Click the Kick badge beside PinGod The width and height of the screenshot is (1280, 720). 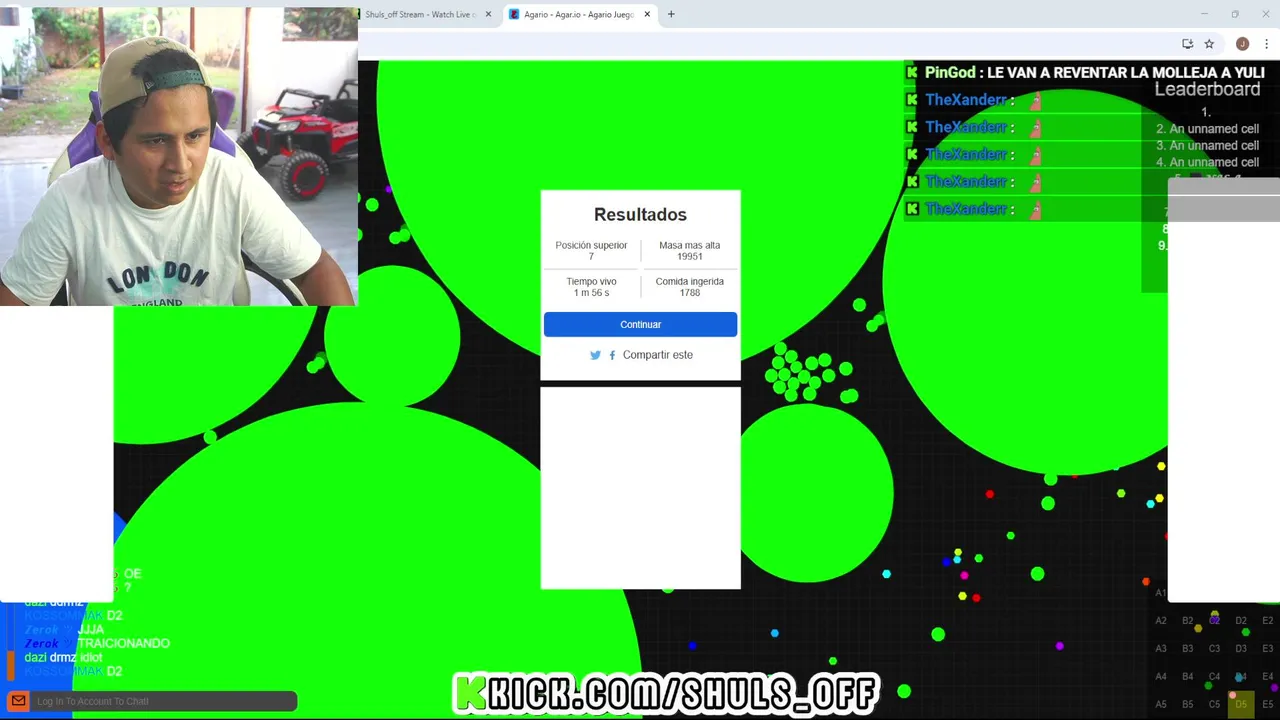coord(912,72)
